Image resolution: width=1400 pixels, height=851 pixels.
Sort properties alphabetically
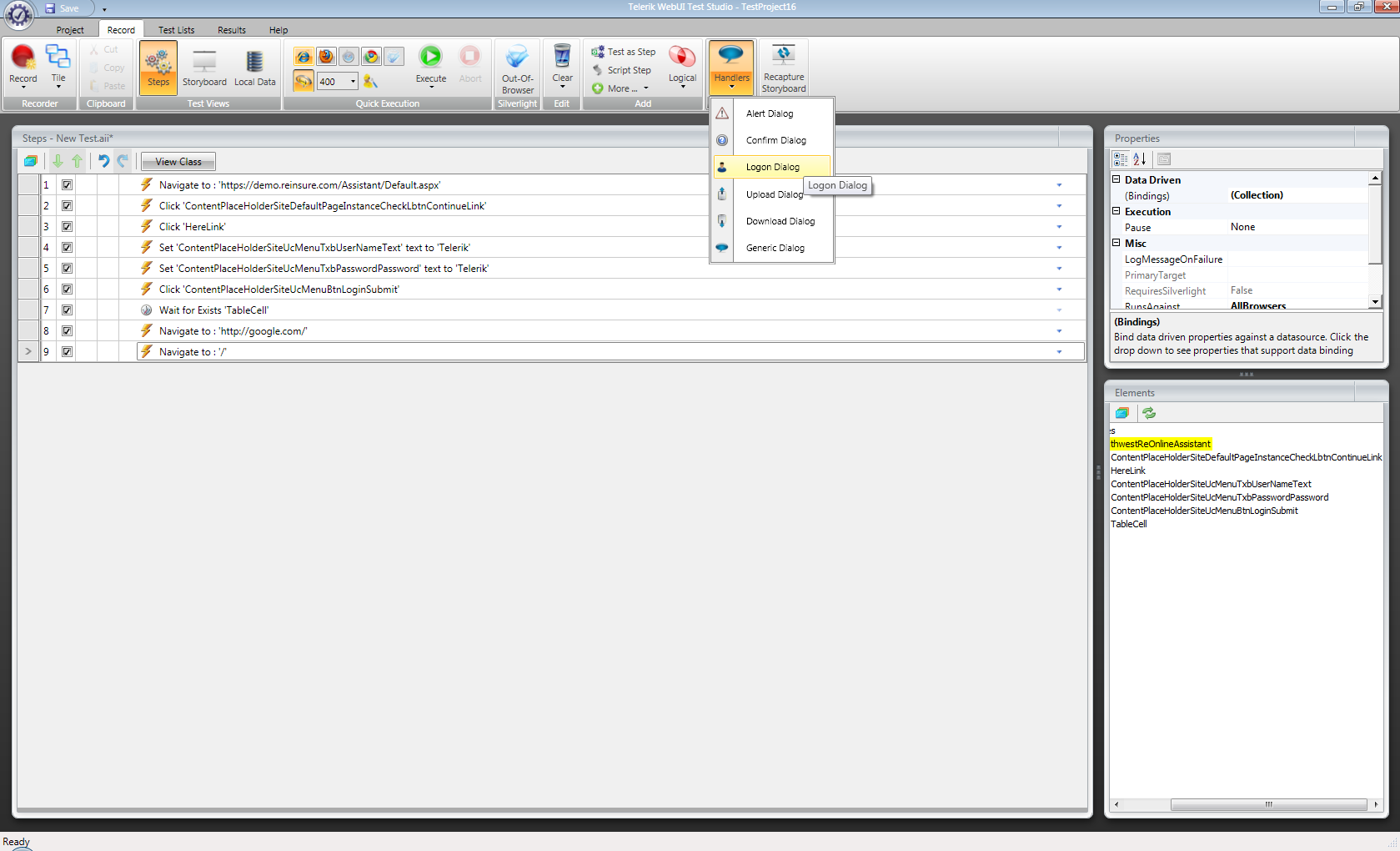point(1140,159)
